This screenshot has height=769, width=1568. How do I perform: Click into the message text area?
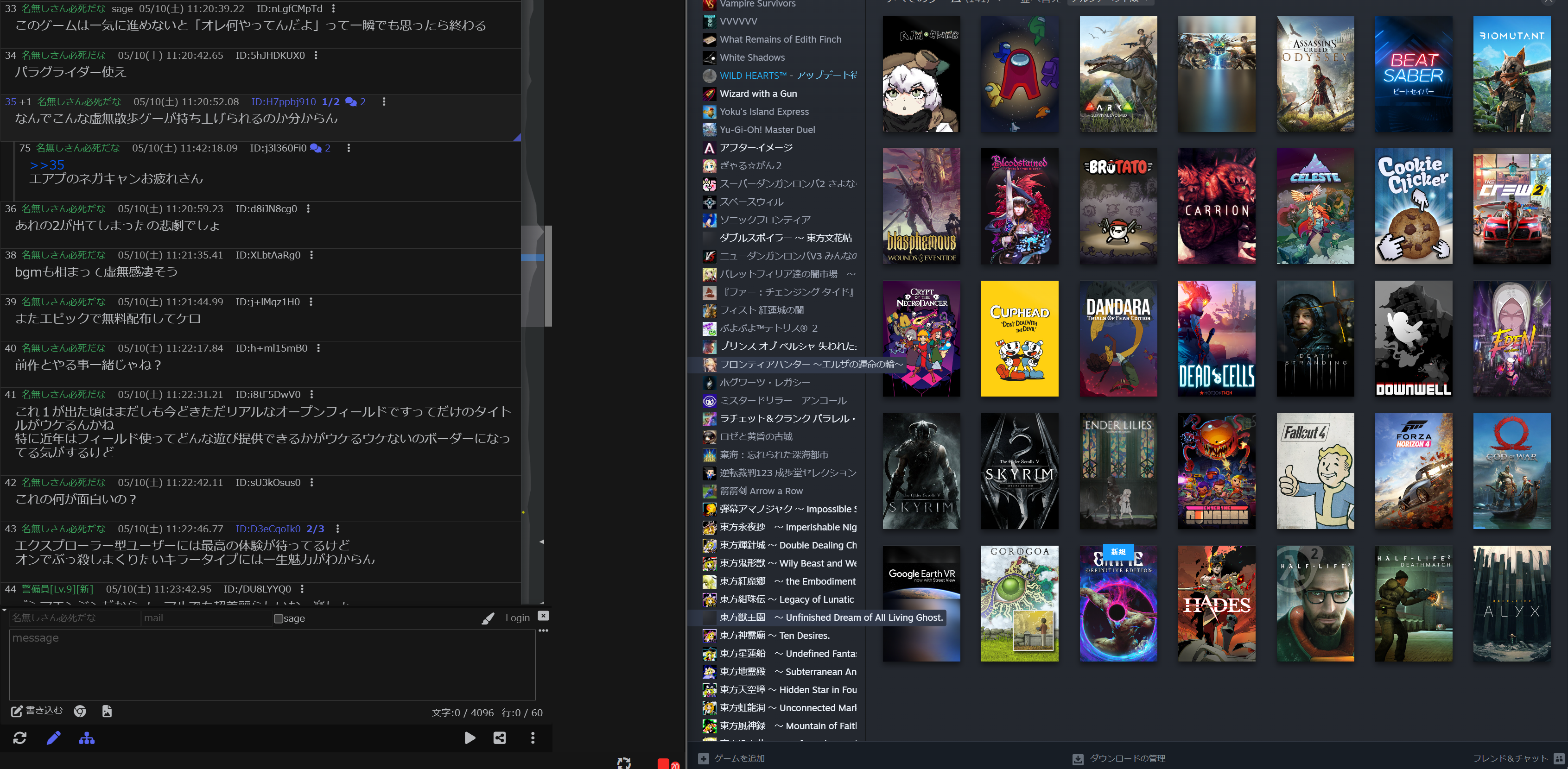(x=272, y=665)
